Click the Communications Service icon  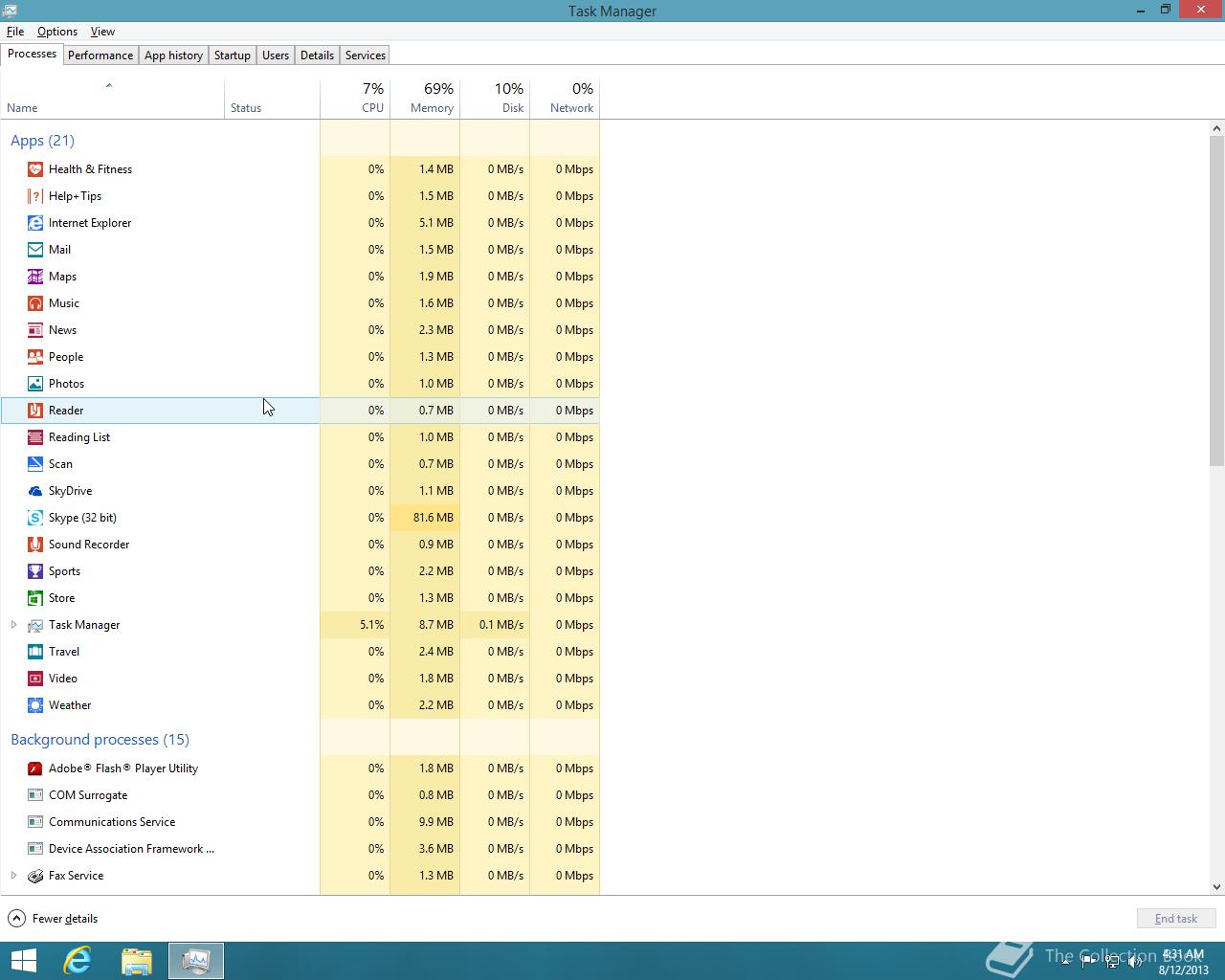35,822
